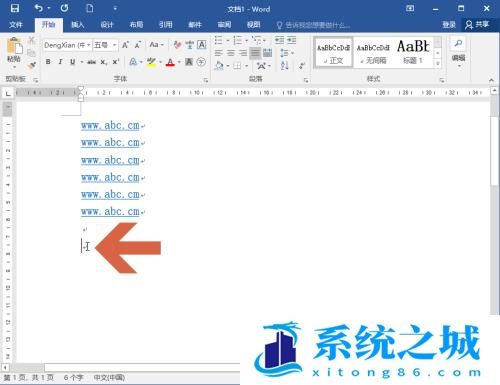Clear all formatting with the eraser icon

(x=177, y=45)
